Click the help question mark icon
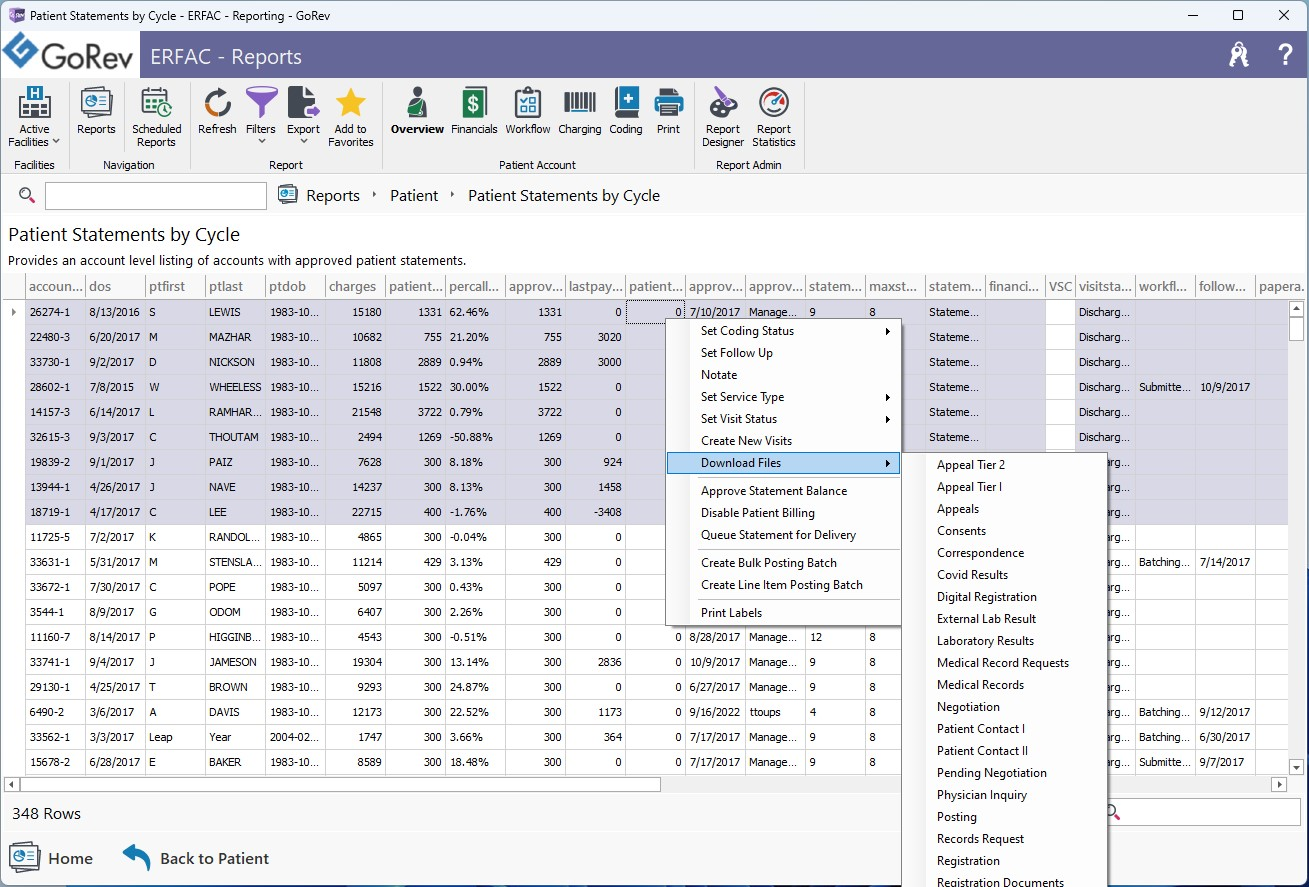This screenshot has width=1309, height=887. (1285, 56)
